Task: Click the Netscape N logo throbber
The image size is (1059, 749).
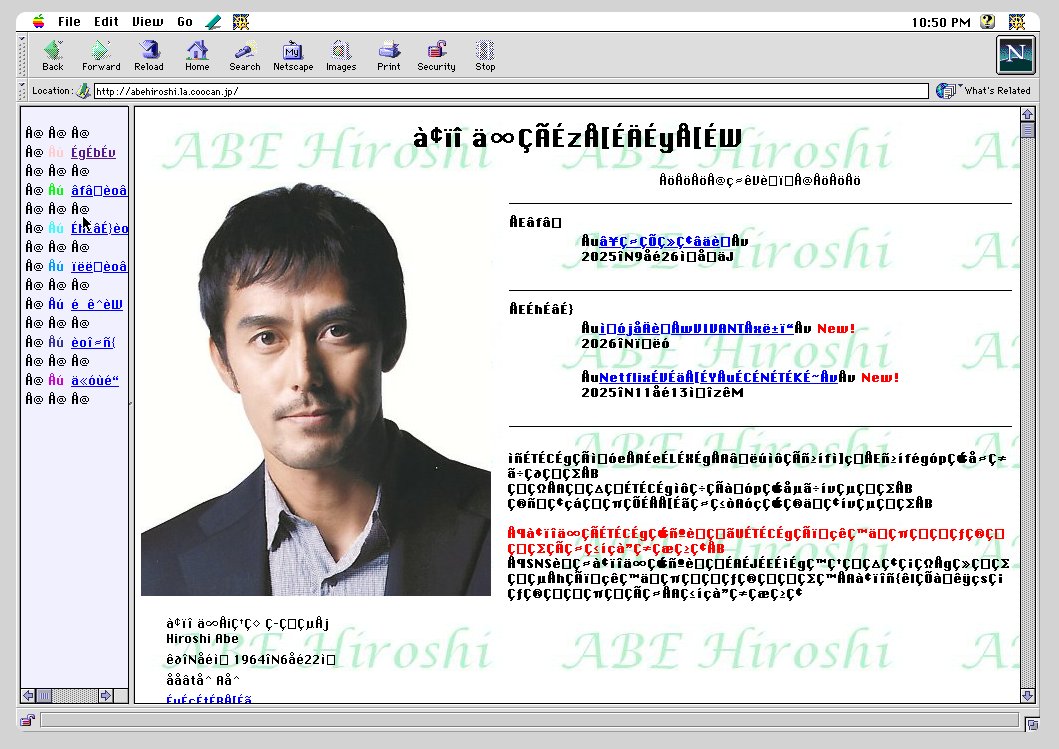Action: click(x=1015, y=55)
